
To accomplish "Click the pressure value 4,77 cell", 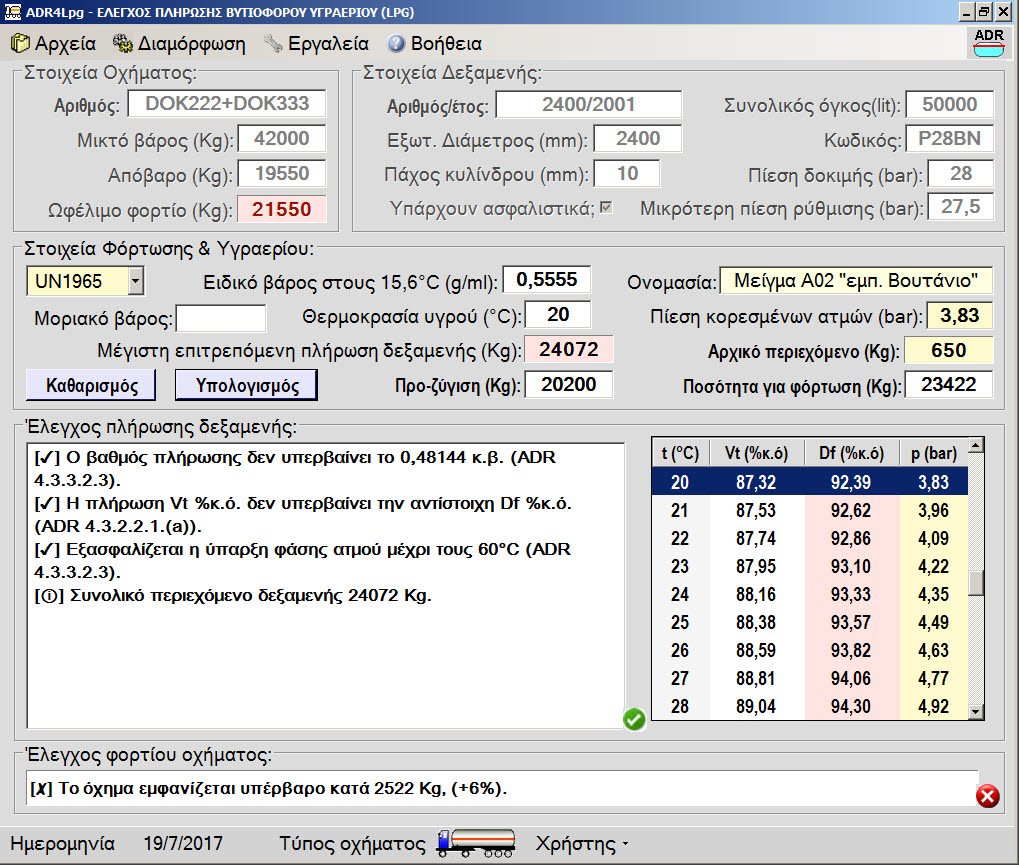I will click(x=933, y=678).
